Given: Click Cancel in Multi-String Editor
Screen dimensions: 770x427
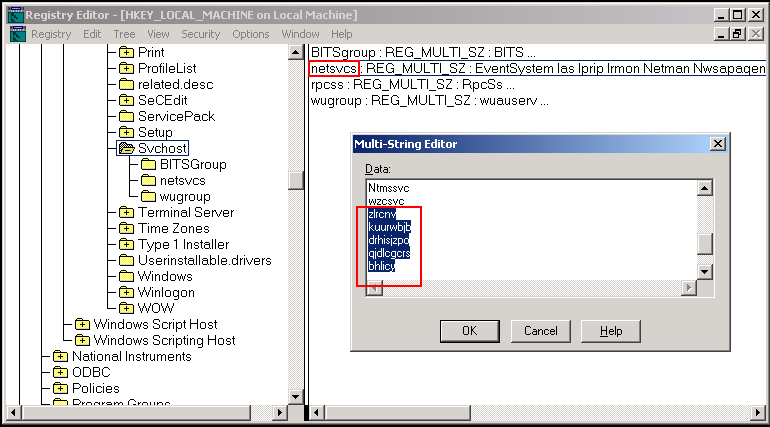Looking at the screenshot, I should tap(541, 331).
